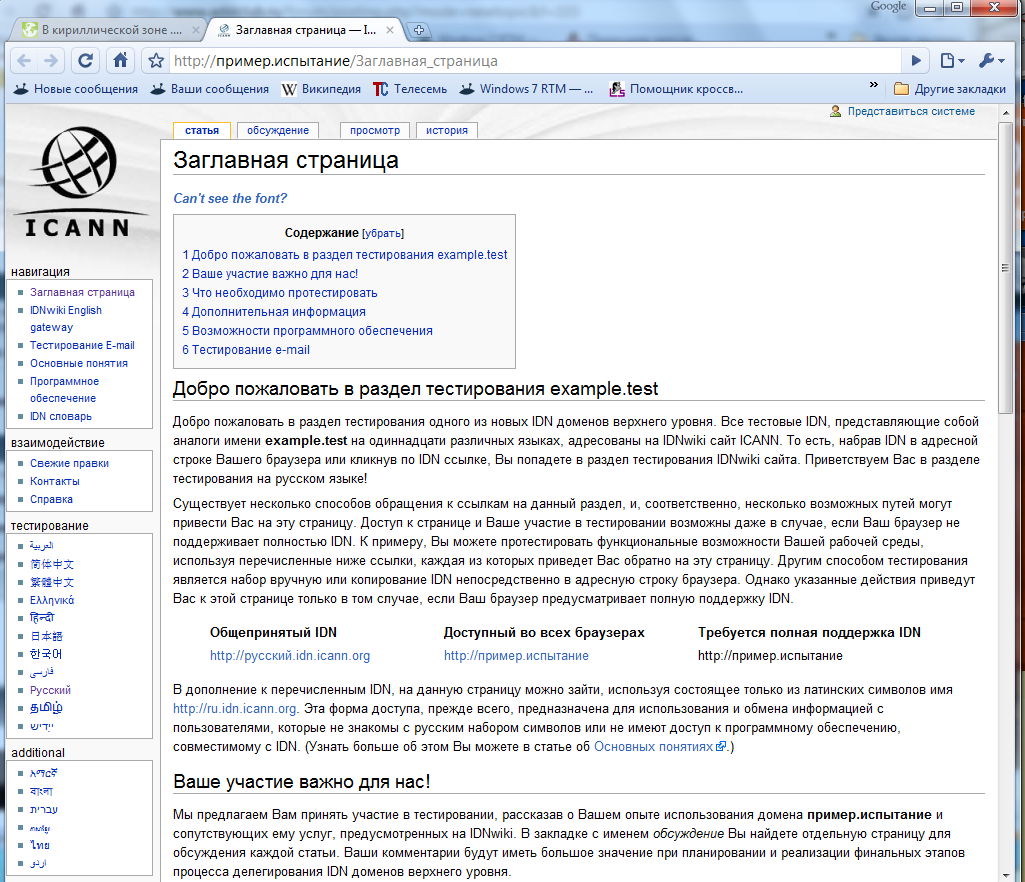This screenshot has width=1025, height=882.
Task: Close the 'Заглавная страница' tab
Action: click(390, 30)
